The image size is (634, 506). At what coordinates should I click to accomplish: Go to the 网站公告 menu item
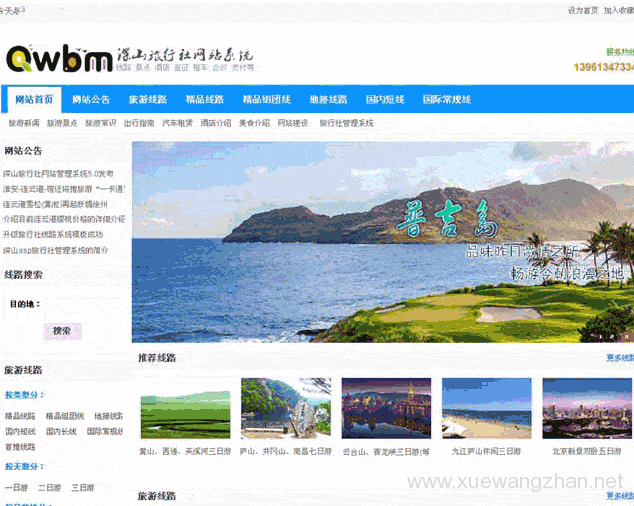click(x=91, y=100)
